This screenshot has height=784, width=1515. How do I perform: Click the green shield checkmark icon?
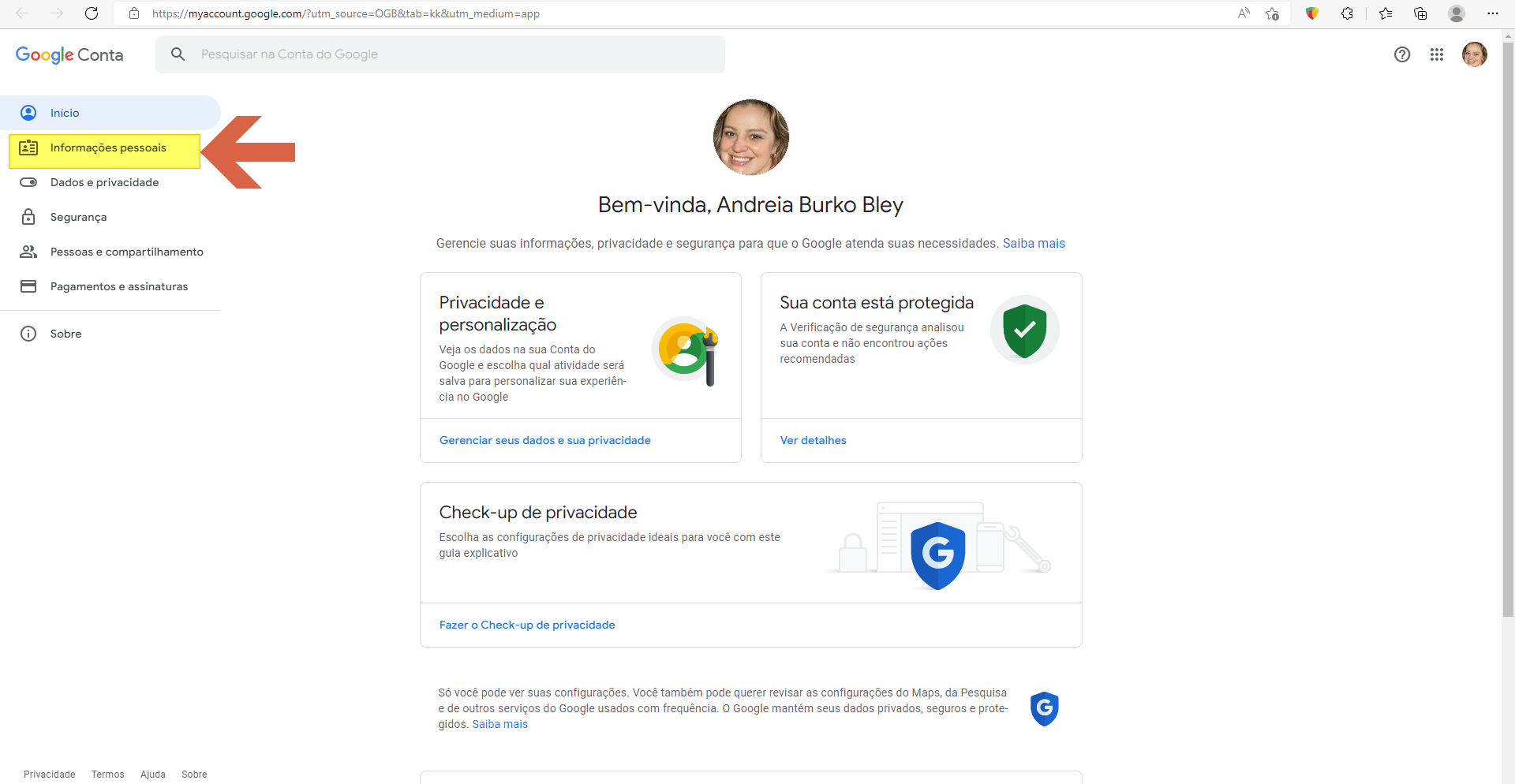click(x=1024, y=330)
